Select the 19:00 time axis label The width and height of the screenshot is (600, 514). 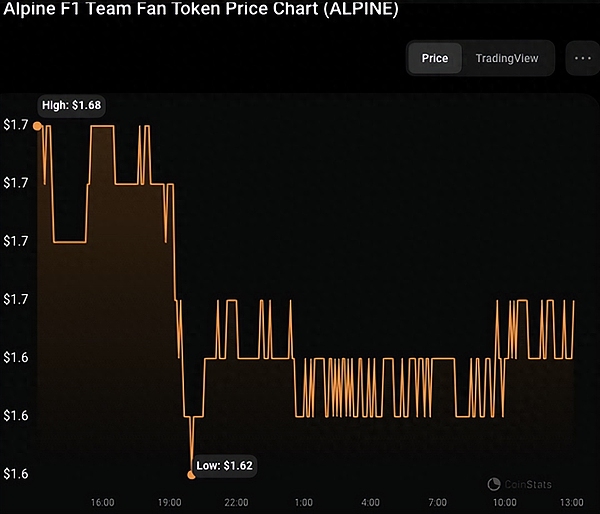click(x=169, y=502)
